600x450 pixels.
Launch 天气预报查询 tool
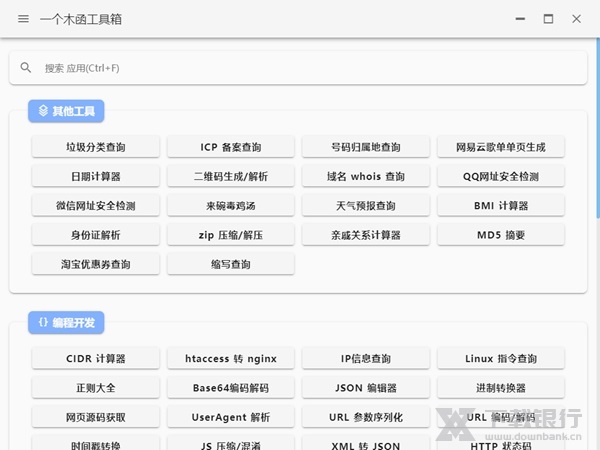click(x=366, y=206)
